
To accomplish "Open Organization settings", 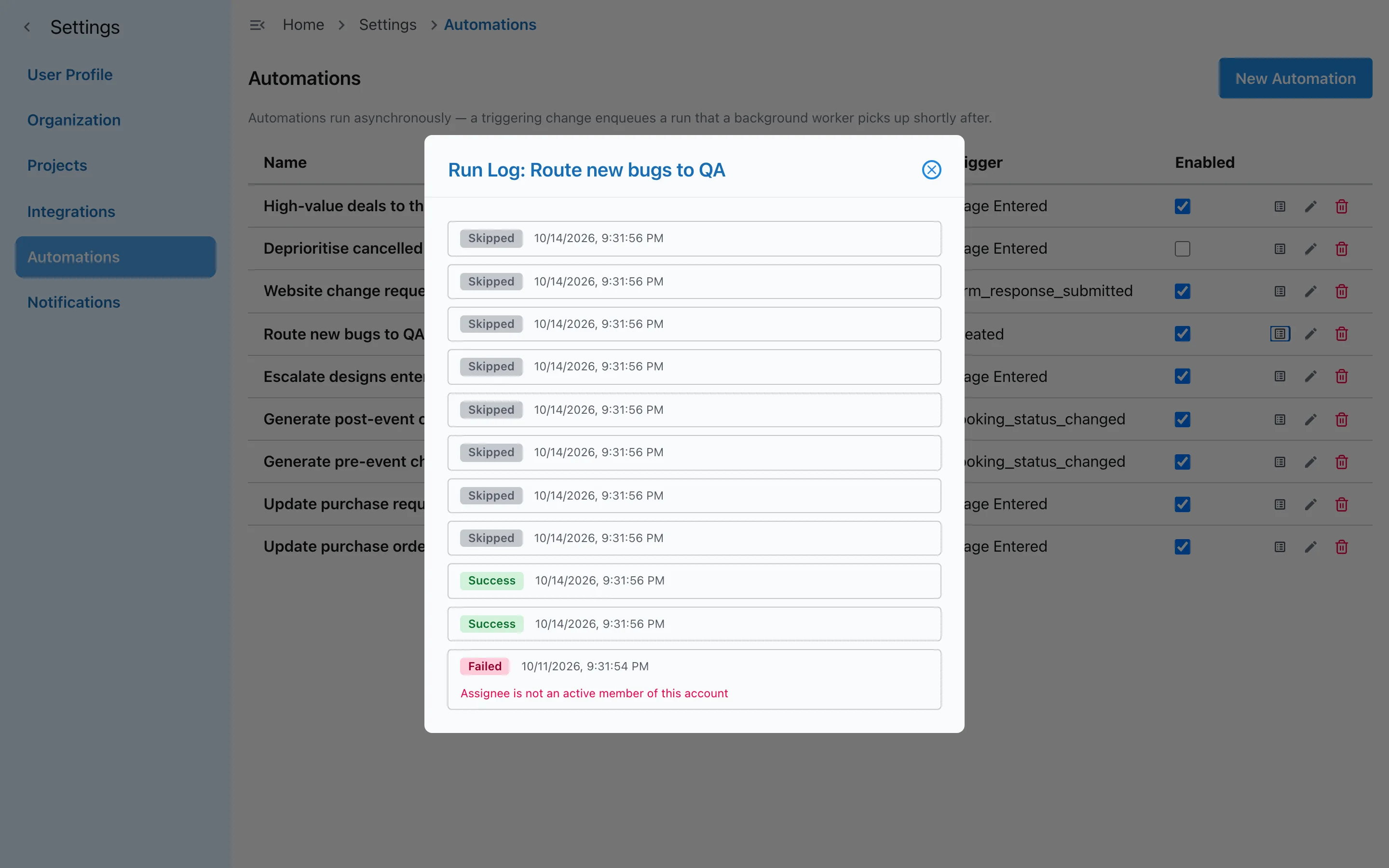I will click(x=74, y=120).
